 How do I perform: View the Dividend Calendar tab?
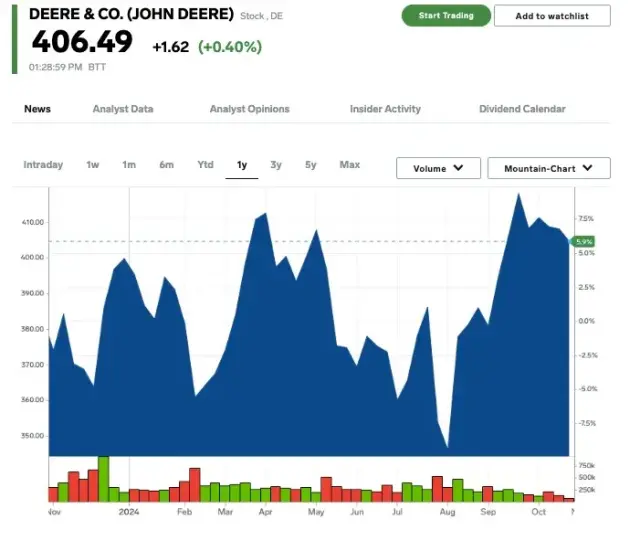coord(522,109)
